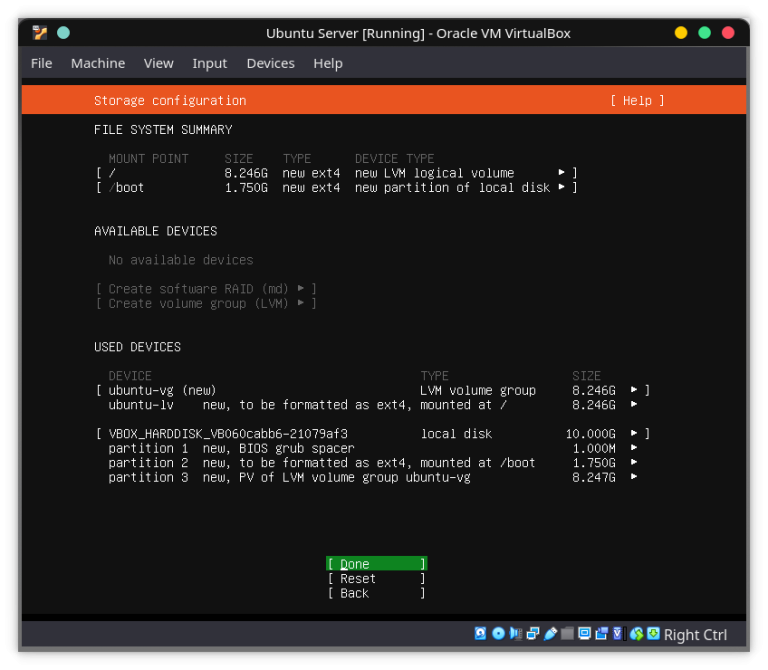Viewport: 768px width, 670px height.
Task: Open ubuntu-vg volume group options arrow
Action: [634, 390]
